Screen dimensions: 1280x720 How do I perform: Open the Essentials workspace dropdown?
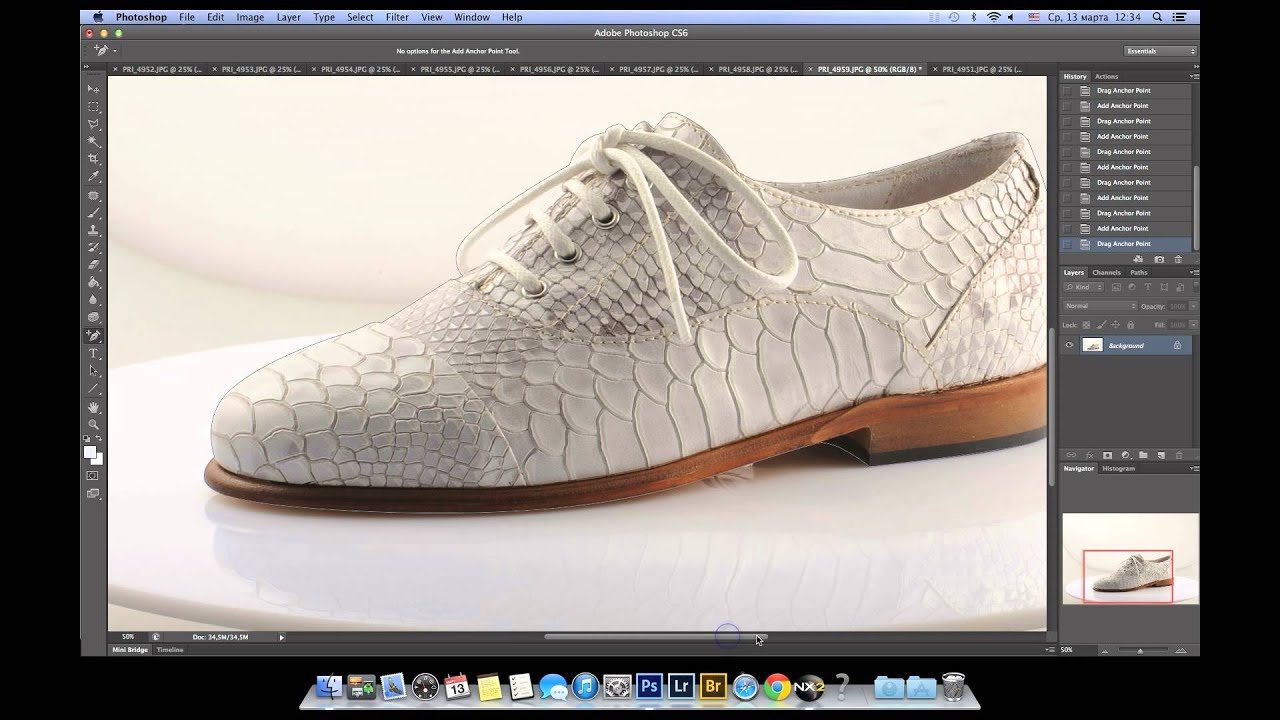click(x=1161, y=51)
